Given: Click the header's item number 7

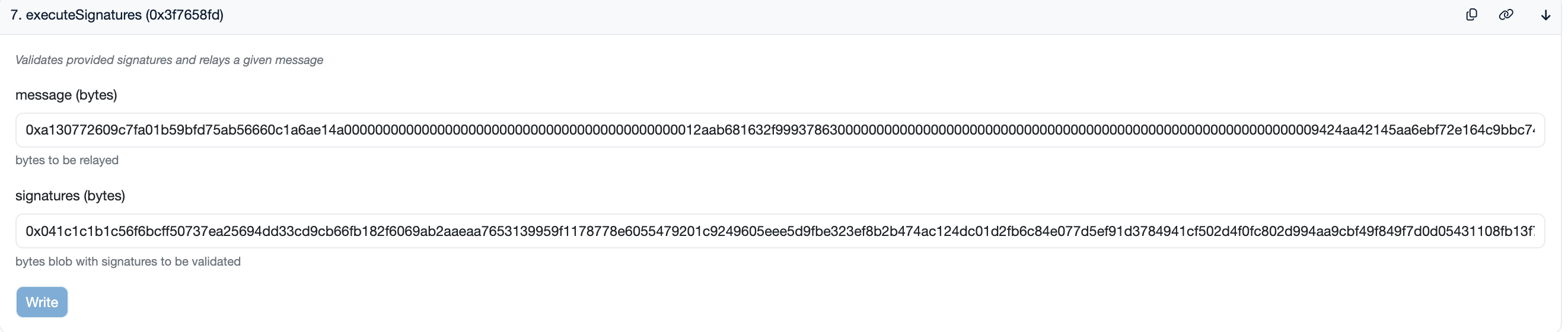Looking at the screenshot, I should [15, 15].
